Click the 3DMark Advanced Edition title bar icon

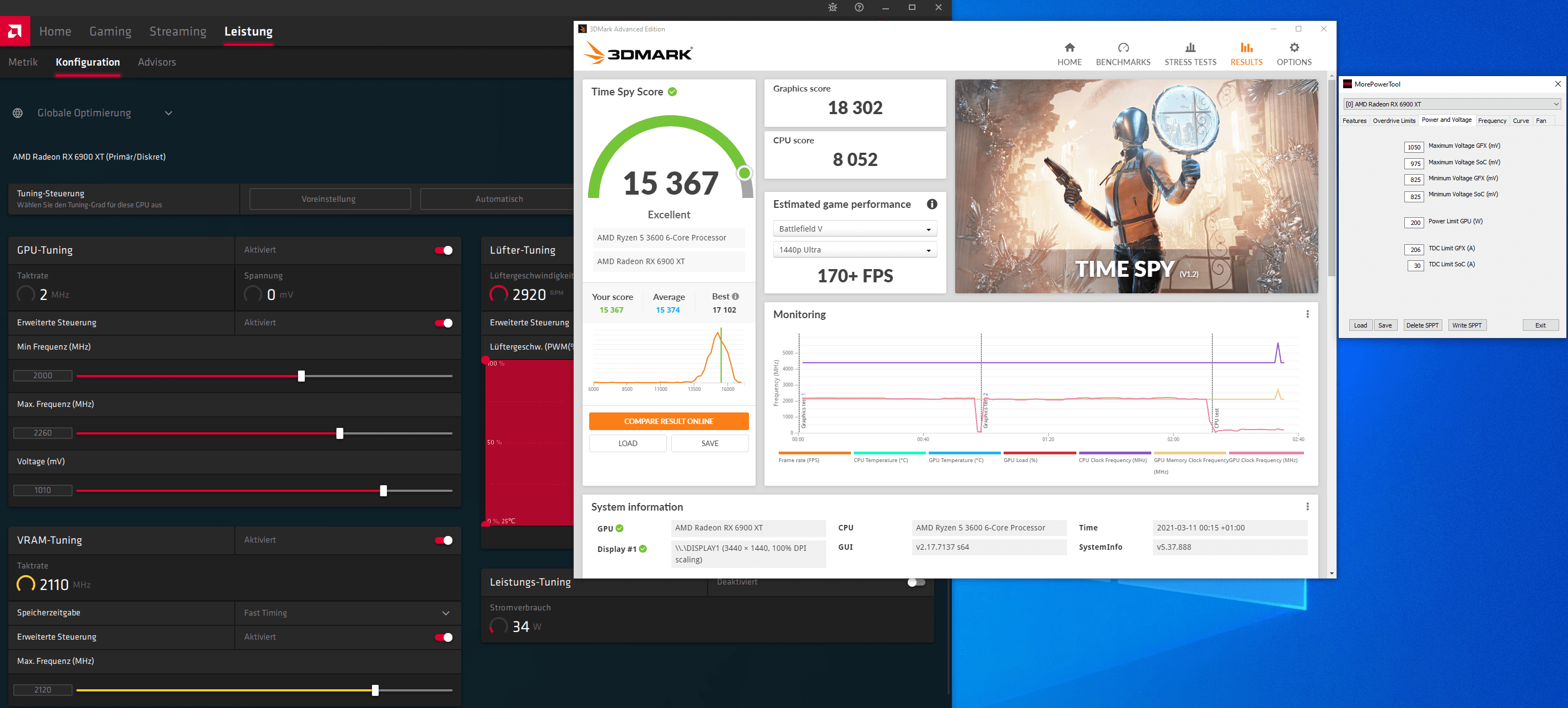click(x=583, y=29)
